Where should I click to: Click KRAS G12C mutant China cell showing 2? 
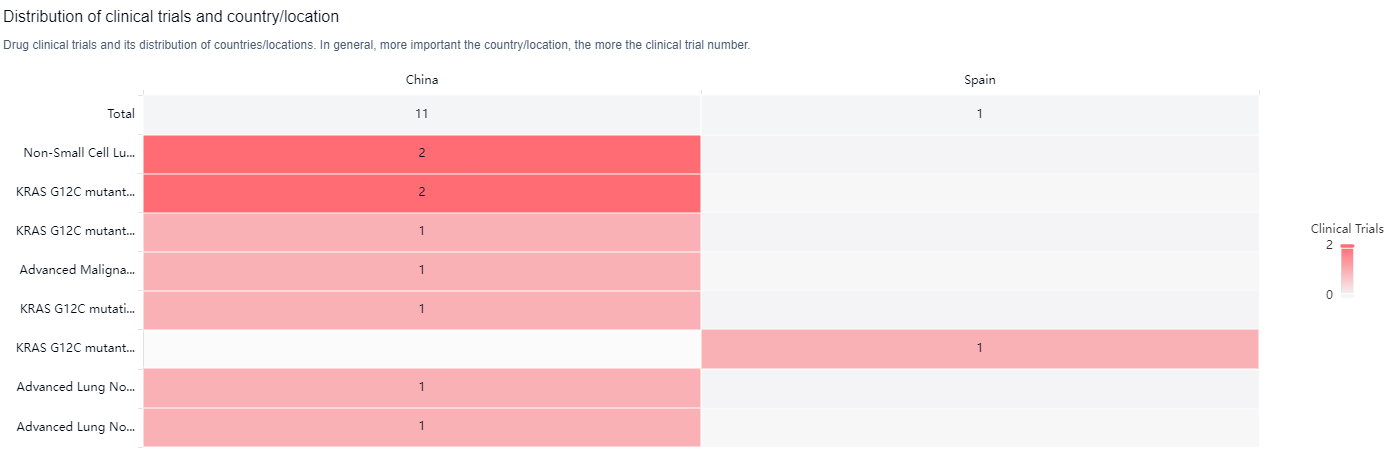[x=421, y=192]
